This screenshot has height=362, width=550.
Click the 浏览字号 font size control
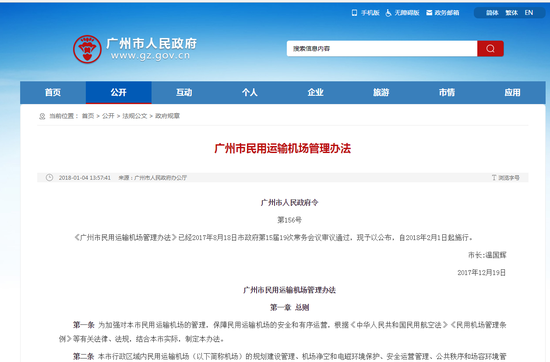click(509, 178)
